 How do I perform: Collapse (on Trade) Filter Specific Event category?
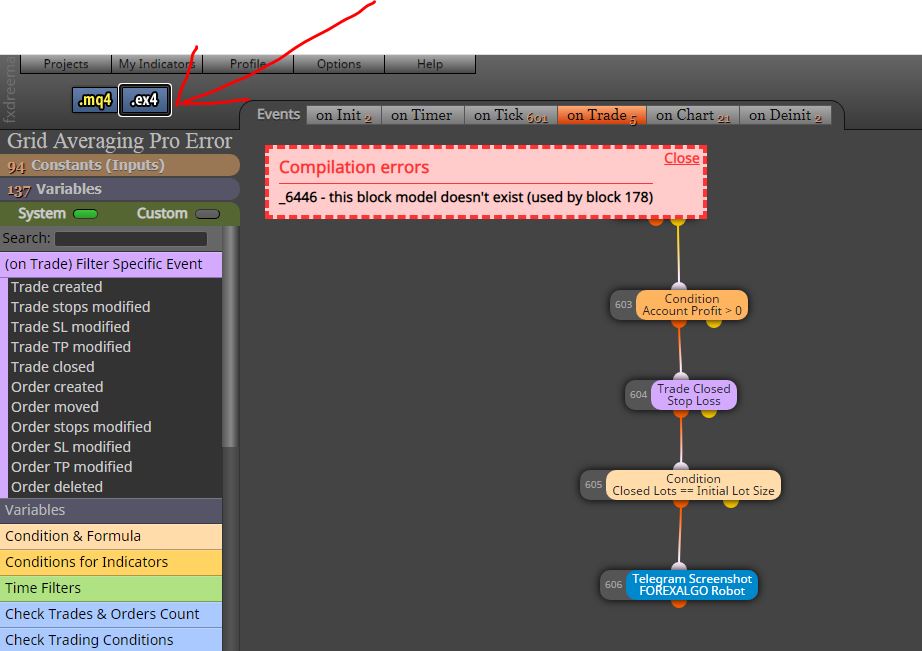111,264
